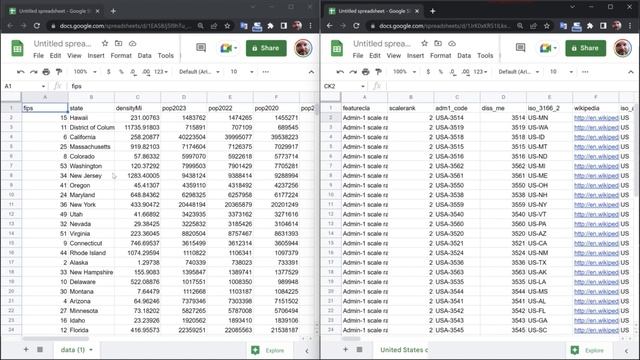Open font size dropdown in right window
The image size is (640, 360).
coord(561,72)
